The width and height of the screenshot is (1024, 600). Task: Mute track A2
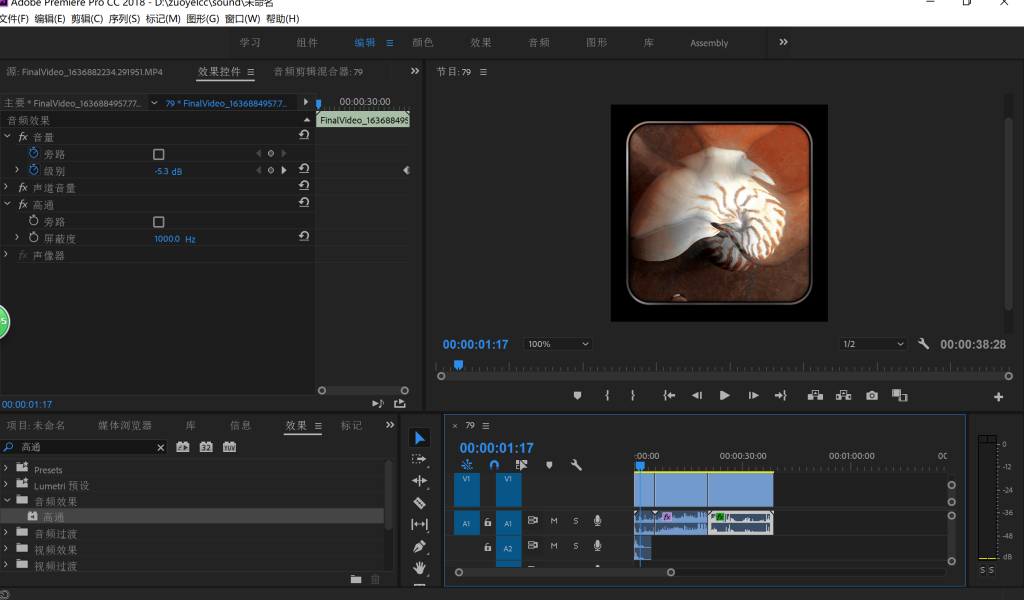tap(554, 546)
